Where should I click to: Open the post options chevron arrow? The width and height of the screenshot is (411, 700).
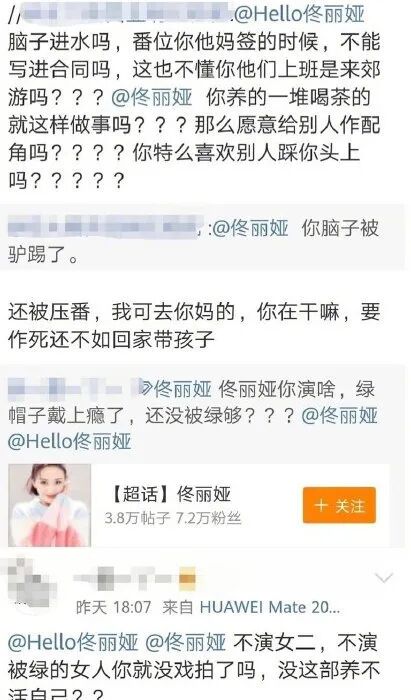[384, 579]
